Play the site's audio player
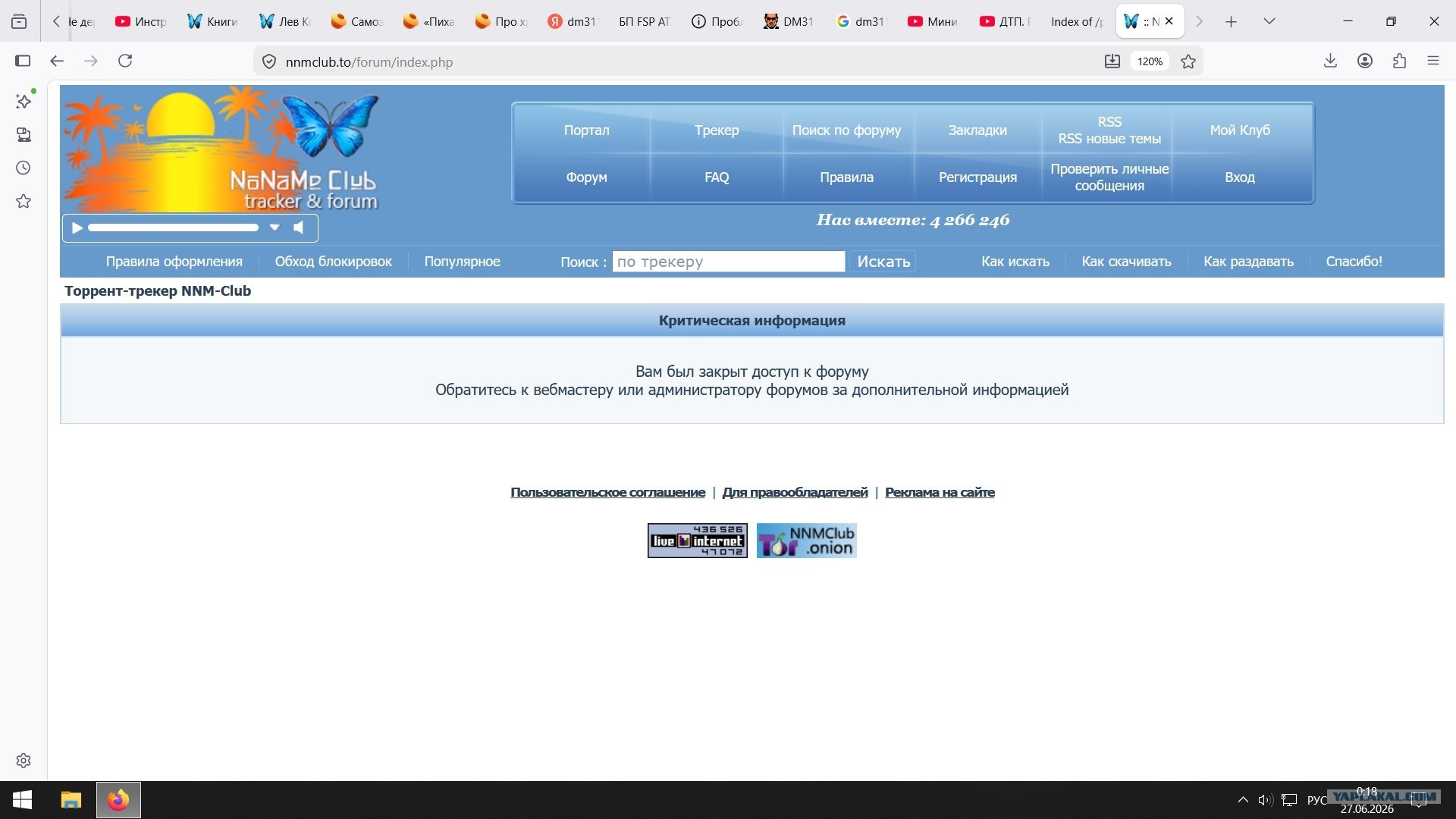1456x819 pixels. (x=77, y=227)
